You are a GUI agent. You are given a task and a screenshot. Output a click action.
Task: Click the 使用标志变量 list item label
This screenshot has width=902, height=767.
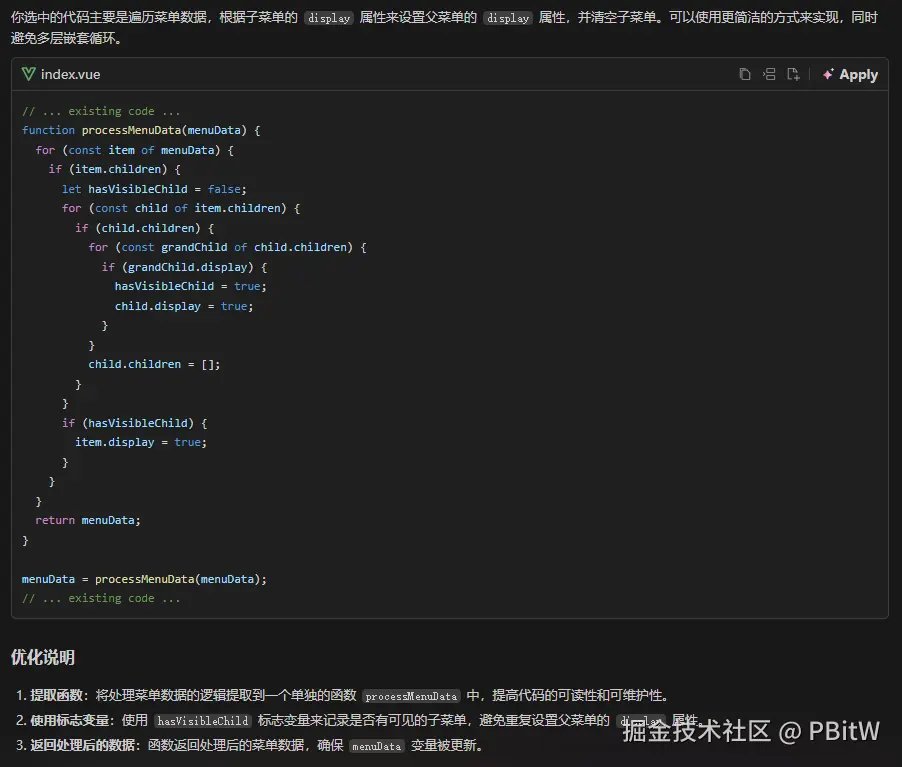click(x=70, y=720)
